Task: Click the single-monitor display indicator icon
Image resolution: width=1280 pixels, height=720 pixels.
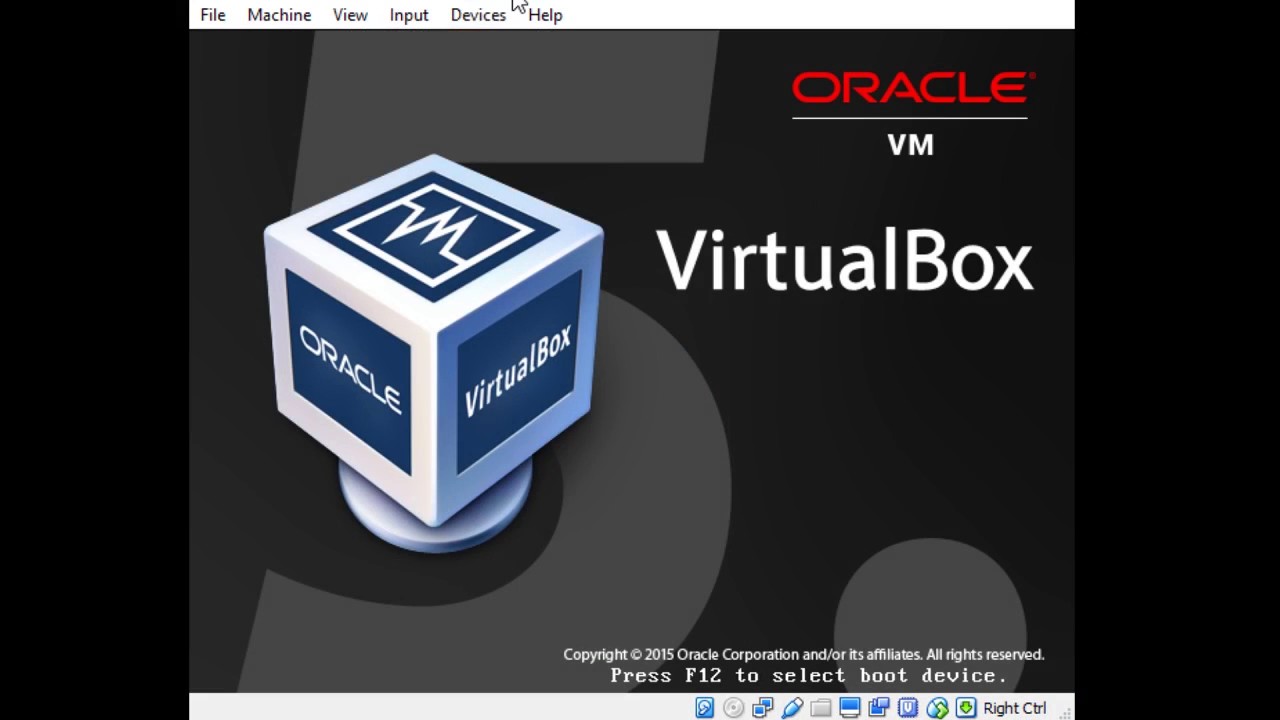Action: point(850,708)
